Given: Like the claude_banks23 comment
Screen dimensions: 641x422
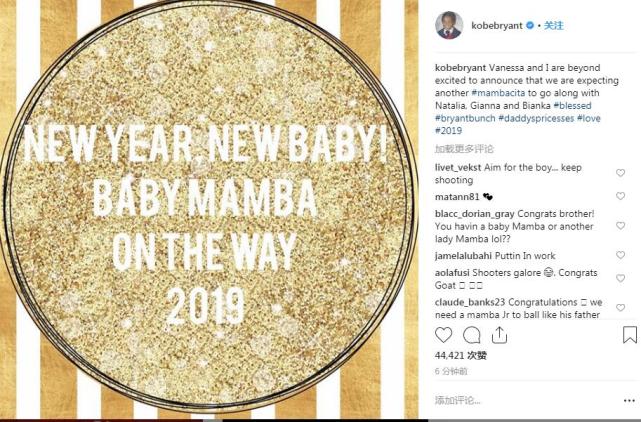Looking at the screenshot, I should (621, 308).
